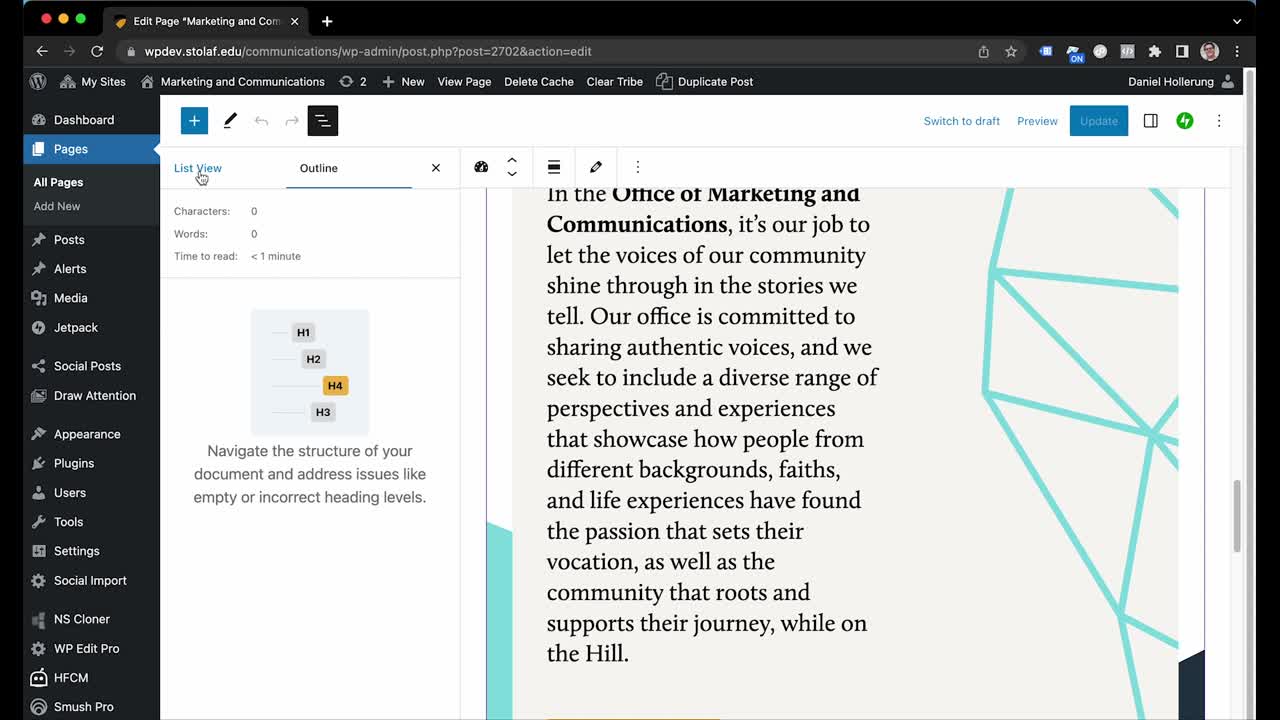This screenshot has width=1280, height=720.
Task: Open Daniel Hollerung account menu
Action: [x=1180, y=82]
